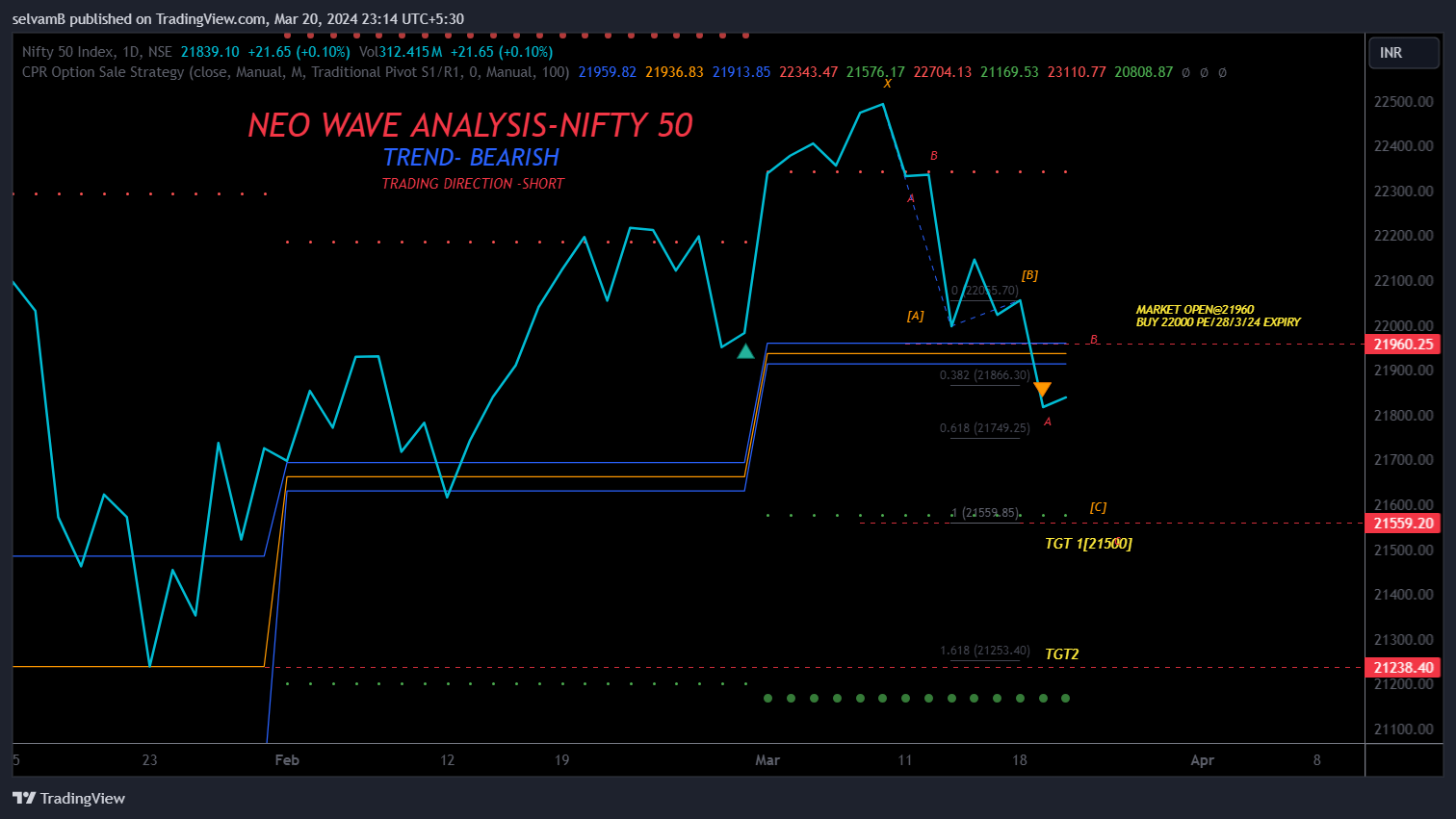The width and height of the screenshot is (1456, 819).
Task: Click the Mar label on the time axis
Action: tap(767, 760)
